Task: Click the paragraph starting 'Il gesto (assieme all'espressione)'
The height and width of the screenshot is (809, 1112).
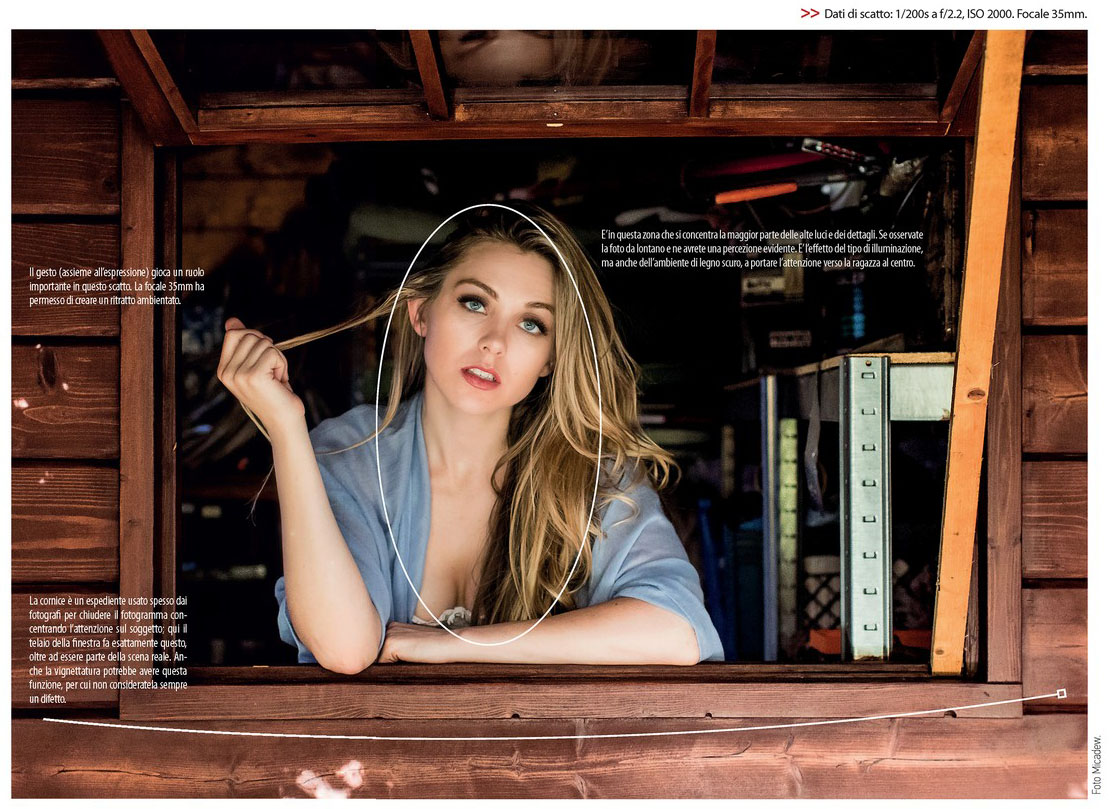Action: point(117,286)
